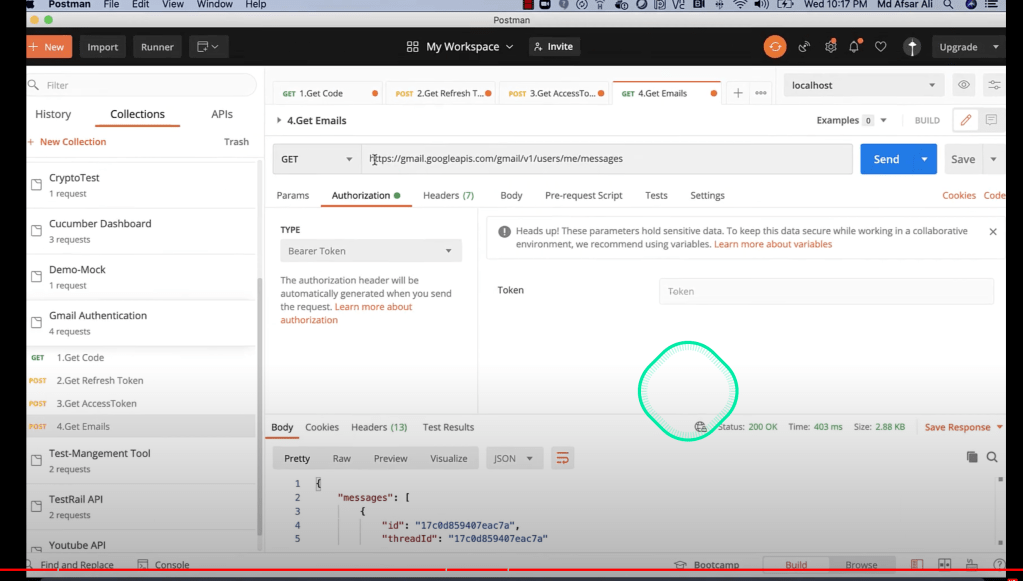Click the New Collection link
The width and height of the screenshot is (1023, 581).
67,142
